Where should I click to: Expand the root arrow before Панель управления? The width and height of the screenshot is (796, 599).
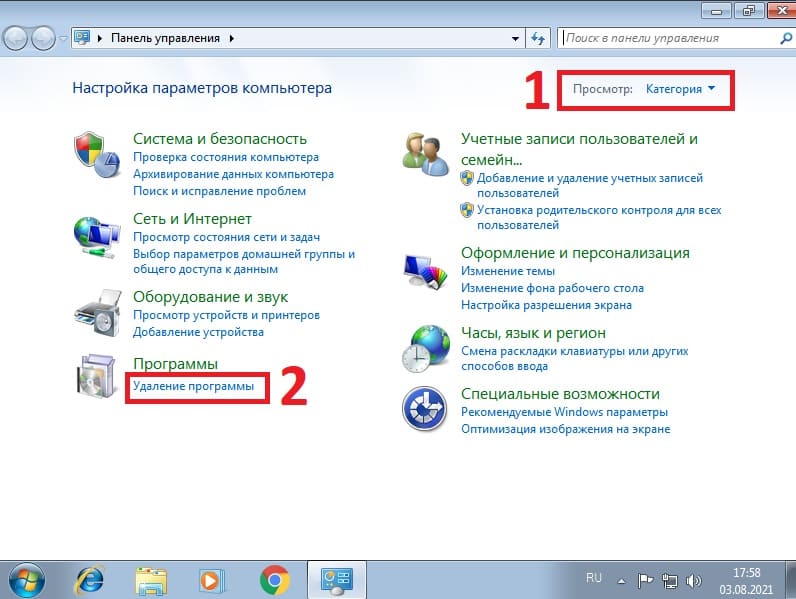[100, 38]
